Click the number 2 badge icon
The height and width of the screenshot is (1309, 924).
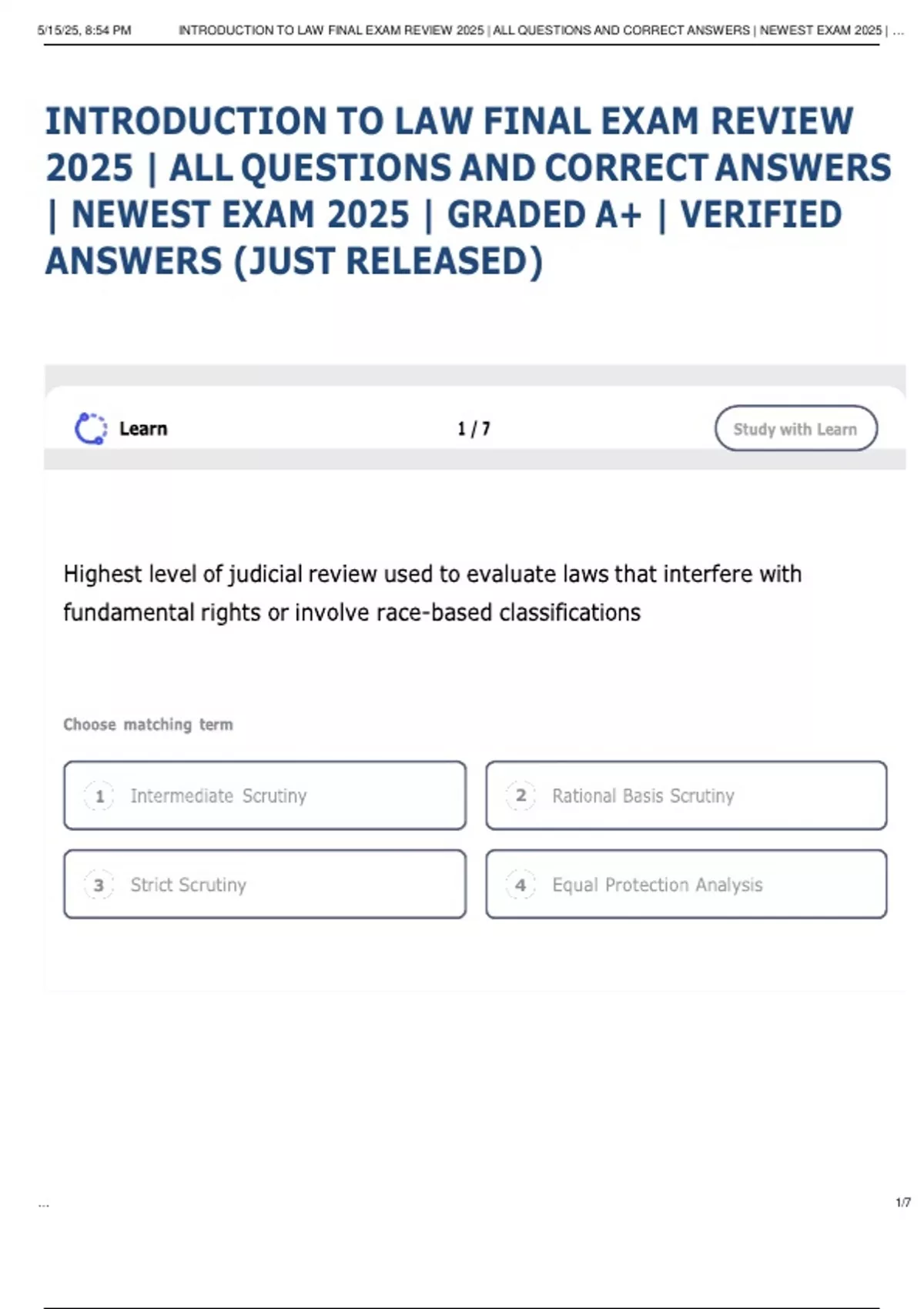pyautogui.click(x=521, y=795)
